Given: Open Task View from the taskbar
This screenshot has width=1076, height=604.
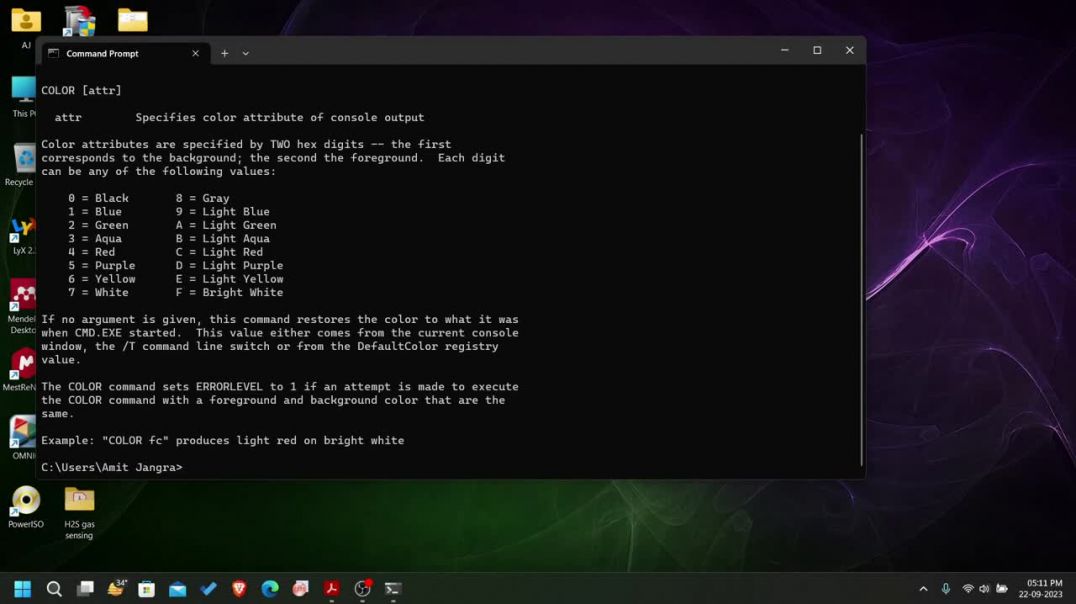Looking at the screenshot, I should point(85,589).
